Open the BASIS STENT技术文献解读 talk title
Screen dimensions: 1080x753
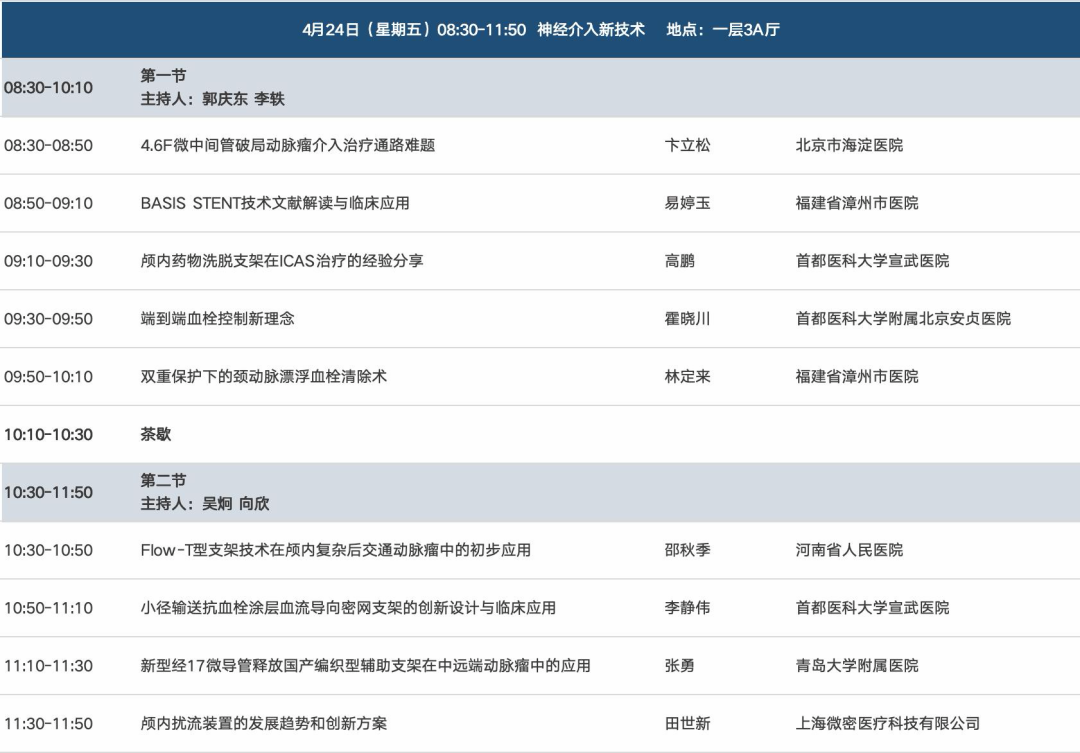coord(275,203)
